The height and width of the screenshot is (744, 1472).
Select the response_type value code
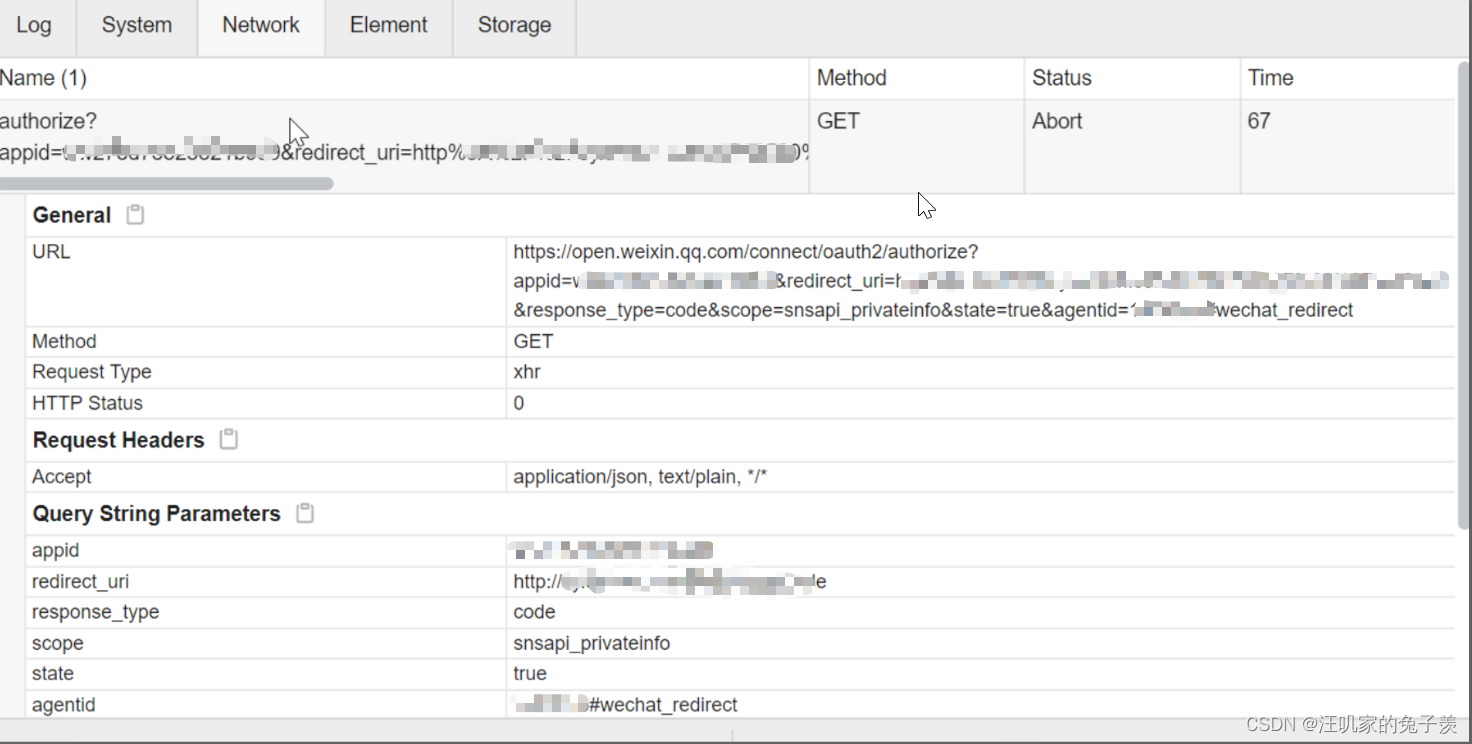tap(534, 612)
